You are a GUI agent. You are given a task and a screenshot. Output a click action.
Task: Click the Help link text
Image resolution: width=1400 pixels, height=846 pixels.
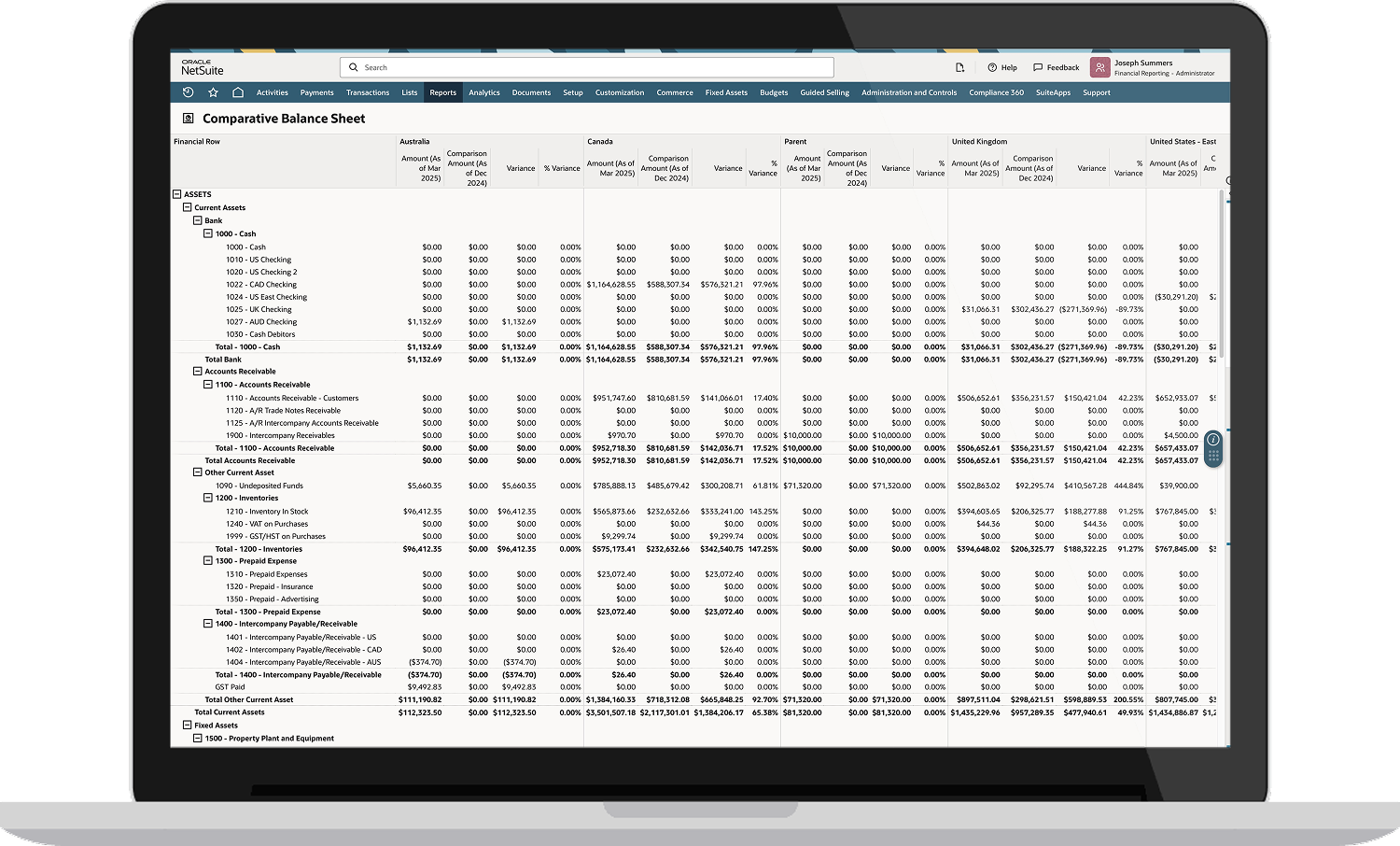1009,67
